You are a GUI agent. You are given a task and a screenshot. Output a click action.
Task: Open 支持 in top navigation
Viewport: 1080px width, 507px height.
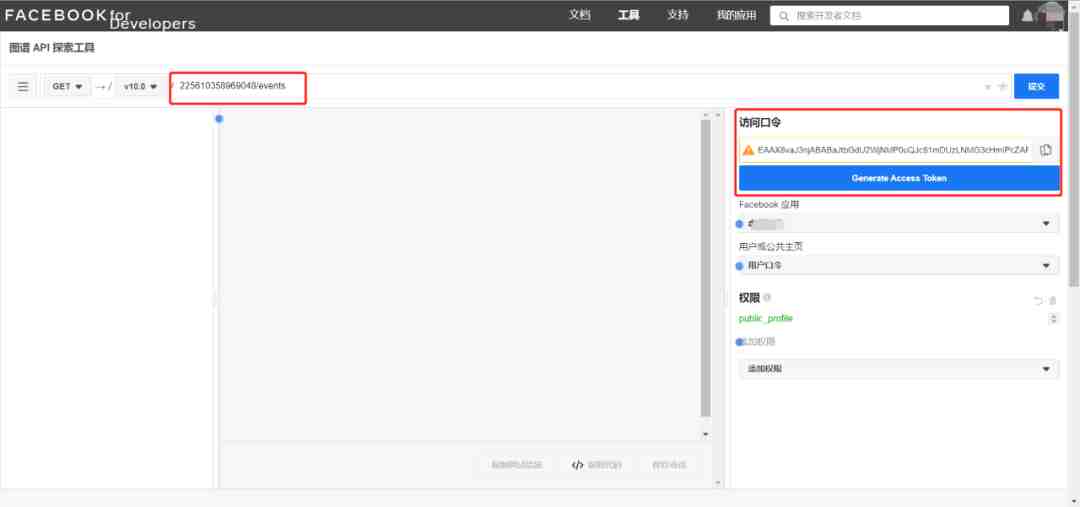coord(678,15)
